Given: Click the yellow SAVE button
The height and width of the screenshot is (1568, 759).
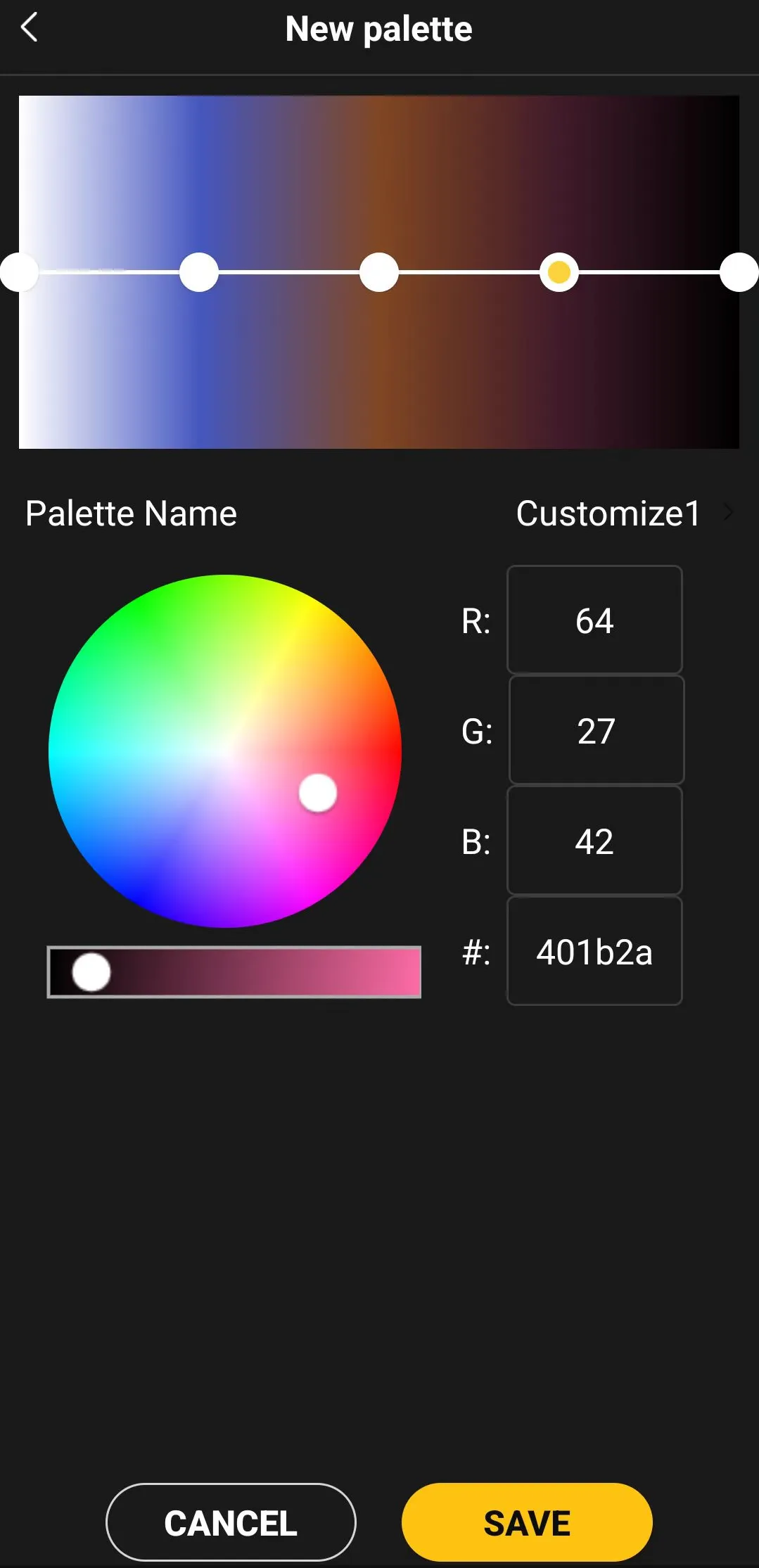Looking at the screenshot, I should point(527,1523).
